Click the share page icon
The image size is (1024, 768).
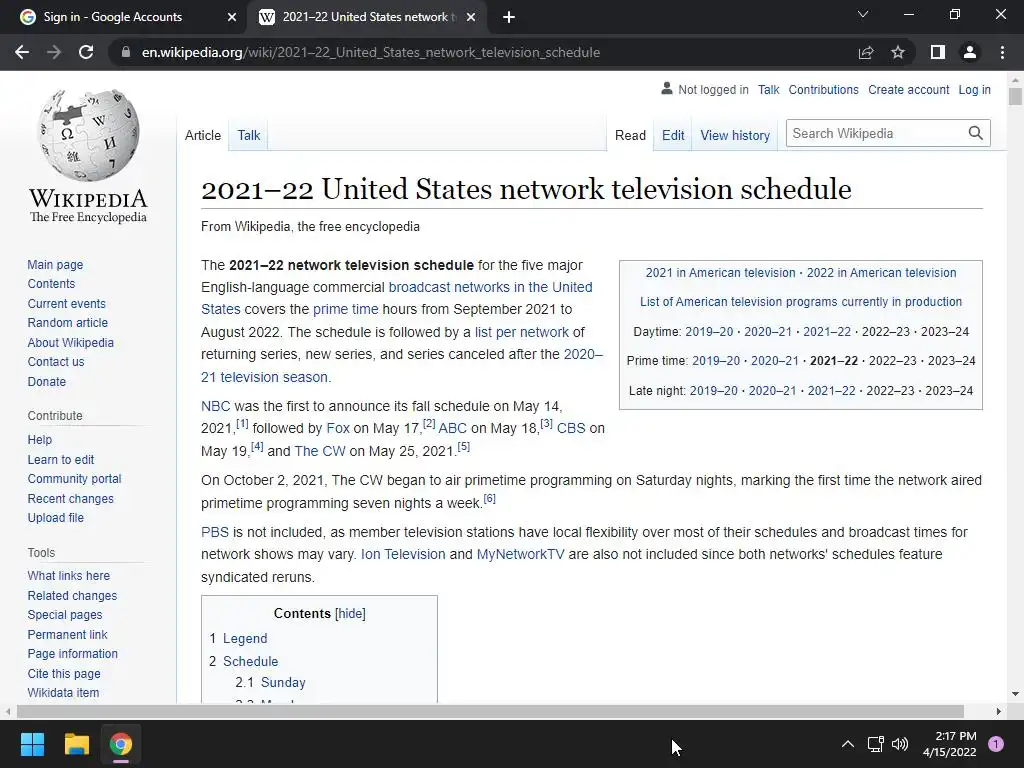coord(866,52)
